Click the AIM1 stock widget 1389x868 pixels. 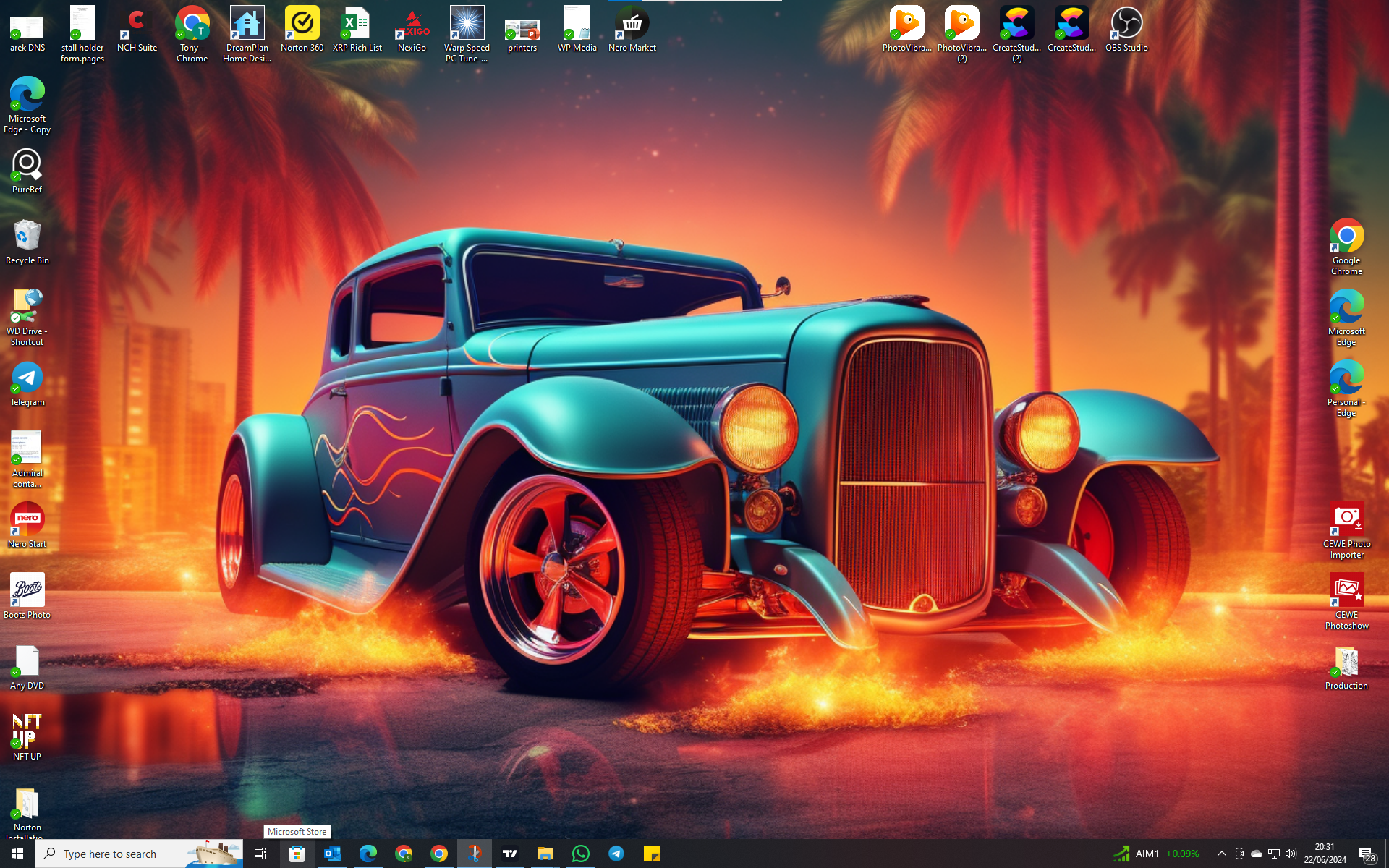pyautogui.click(x=1156, y=854)
